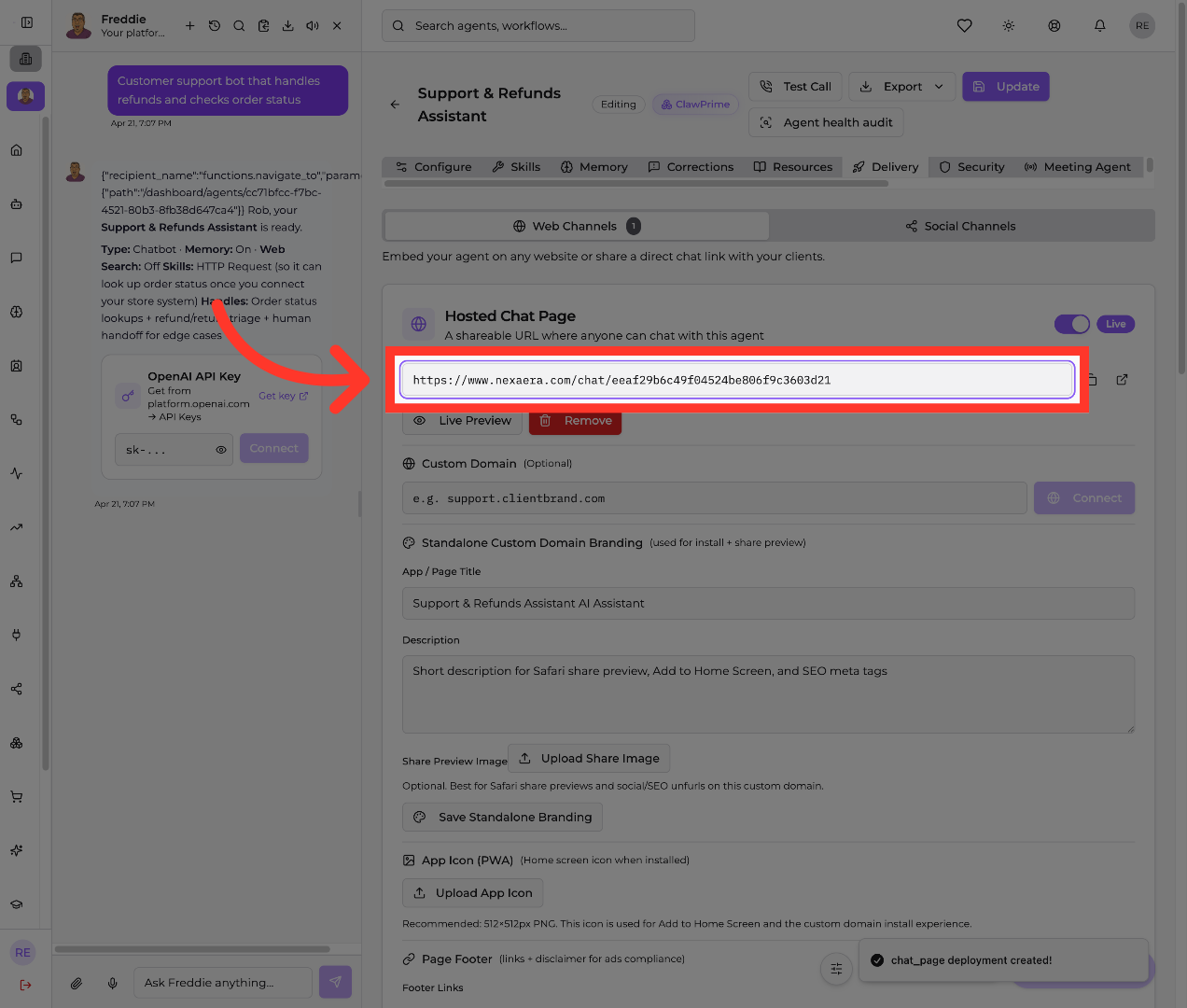Open the hierarchy network icon in sidebar
Viewport: 1187px width, 1008px height.
pyautogui.click(x=17, y=581)
